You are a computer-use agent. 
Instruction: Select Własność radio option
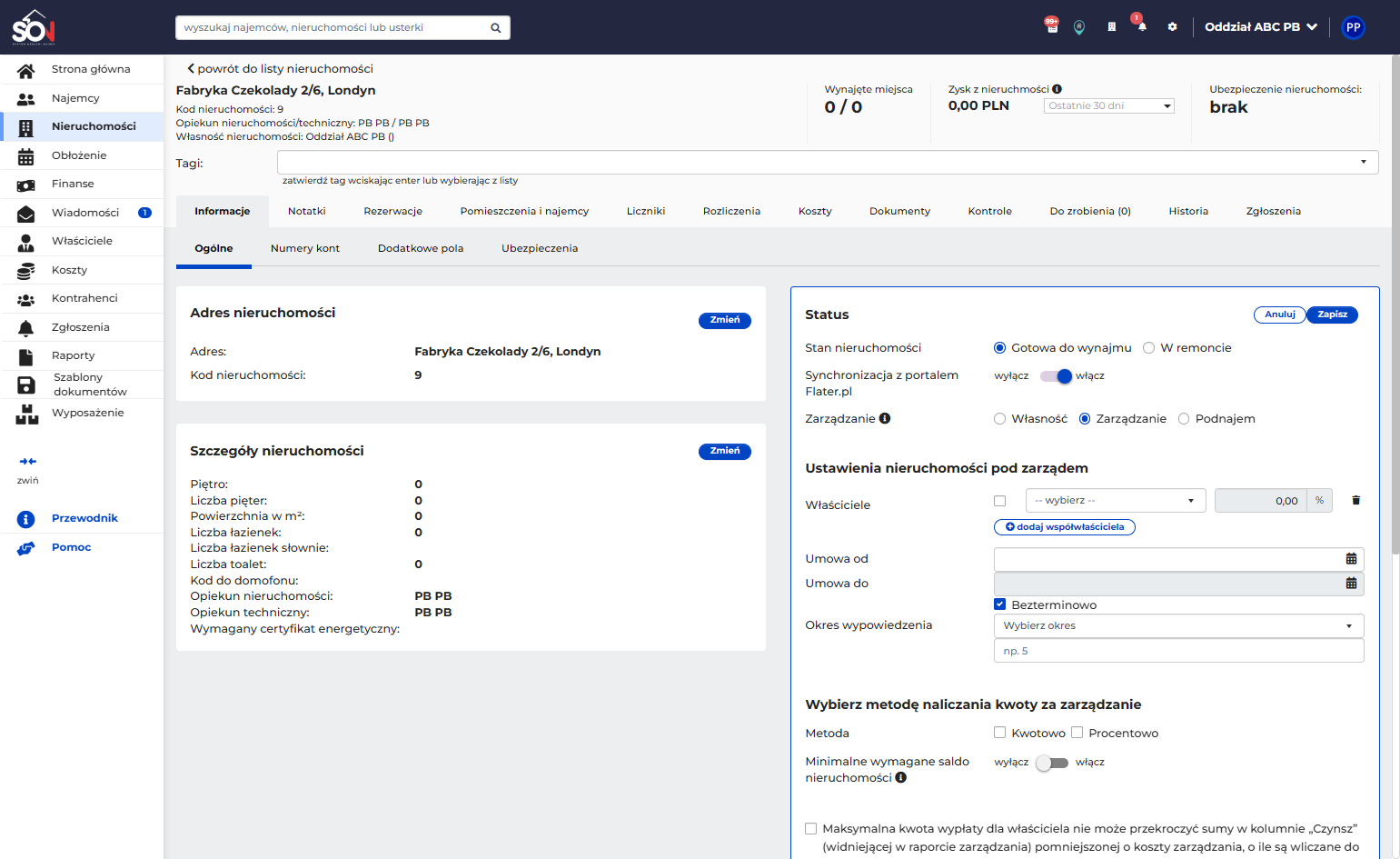coord(999,419)
